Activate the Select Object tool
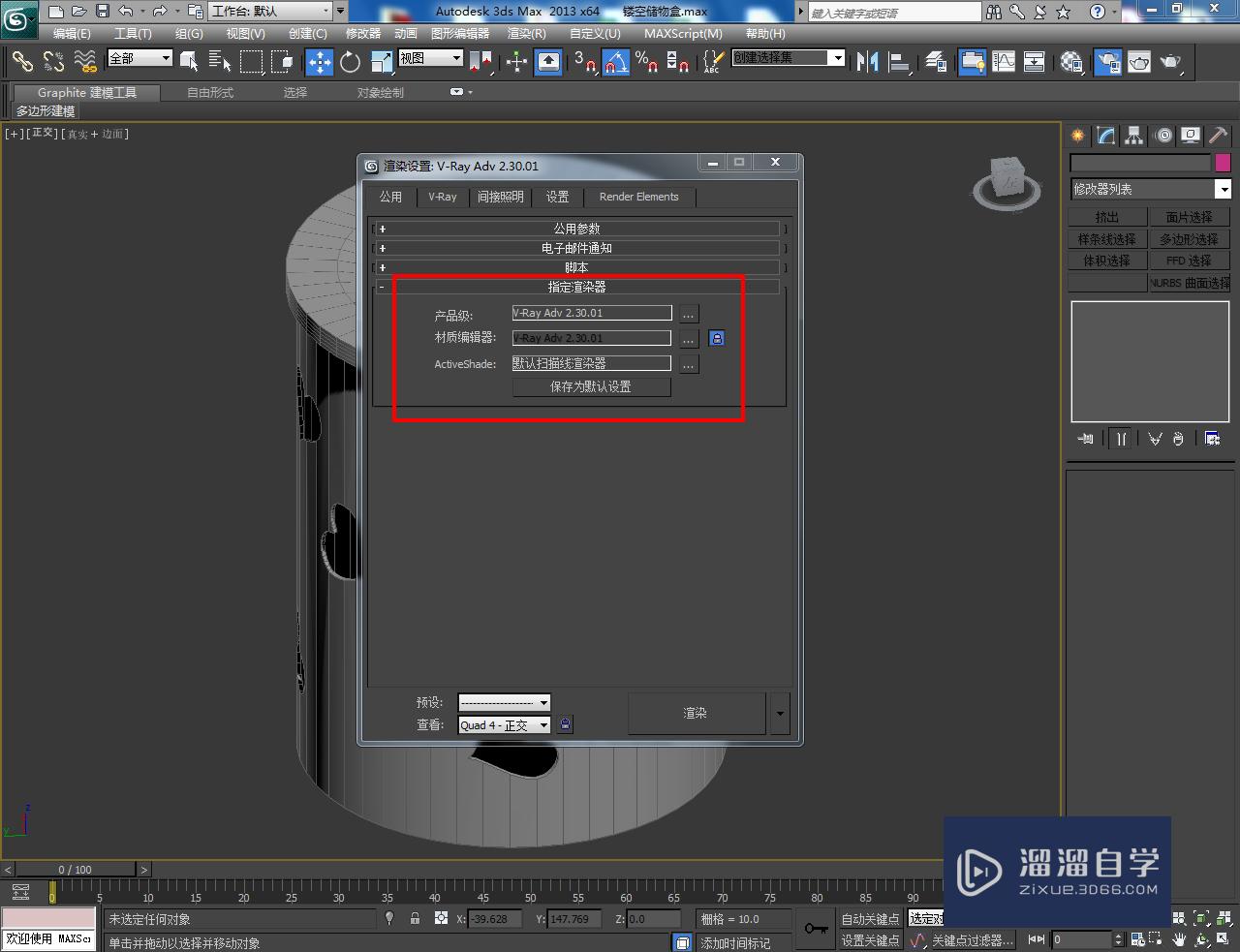The width and height of the screenshot is (1240, 952). tap(189, 62)
